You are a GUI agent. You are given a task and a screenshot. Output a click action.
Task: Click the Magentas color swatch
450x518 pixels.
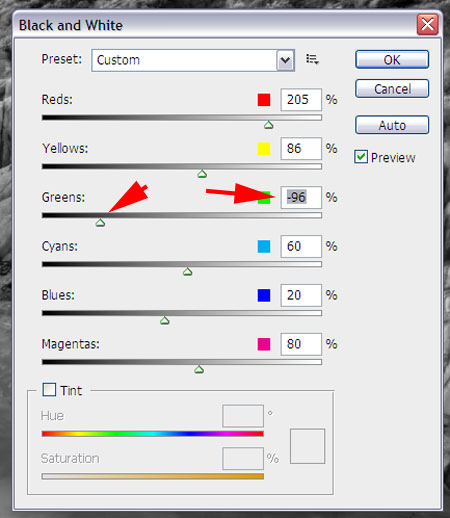264,344
